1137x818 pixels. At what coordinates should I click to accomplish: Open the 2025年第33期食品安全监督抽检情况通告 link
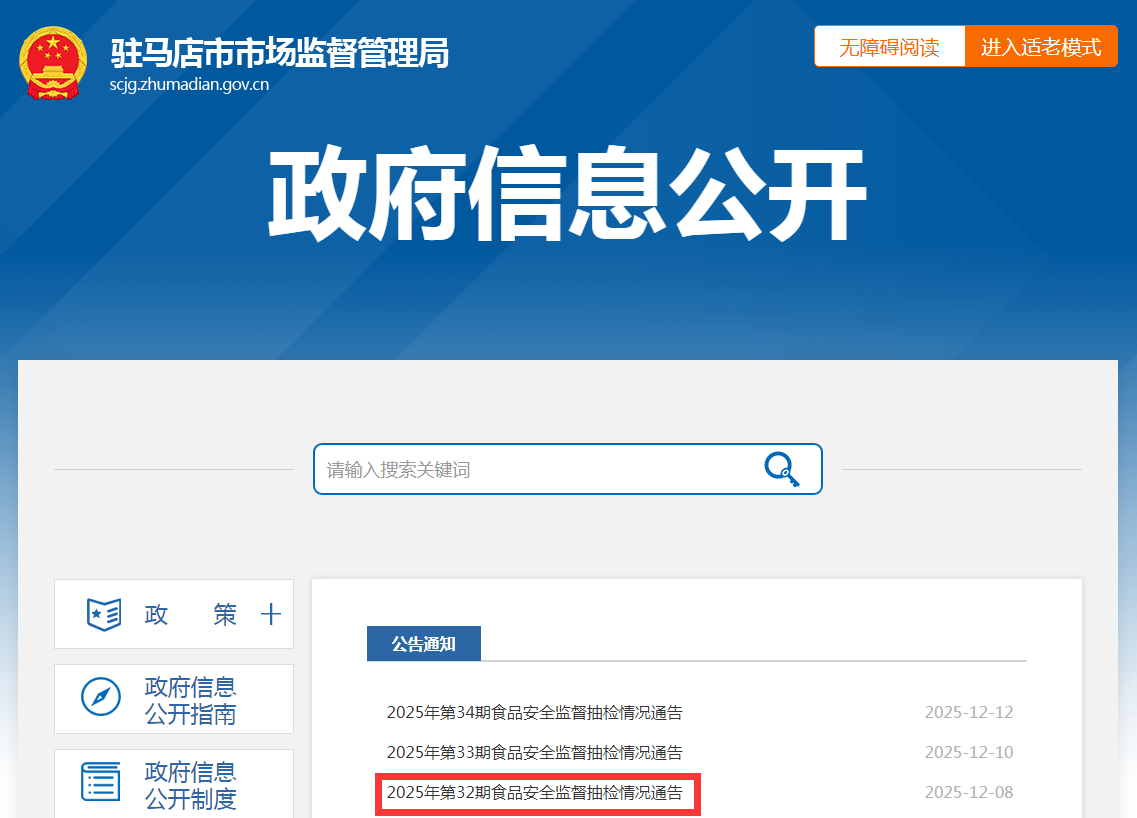tap(534, 753)
